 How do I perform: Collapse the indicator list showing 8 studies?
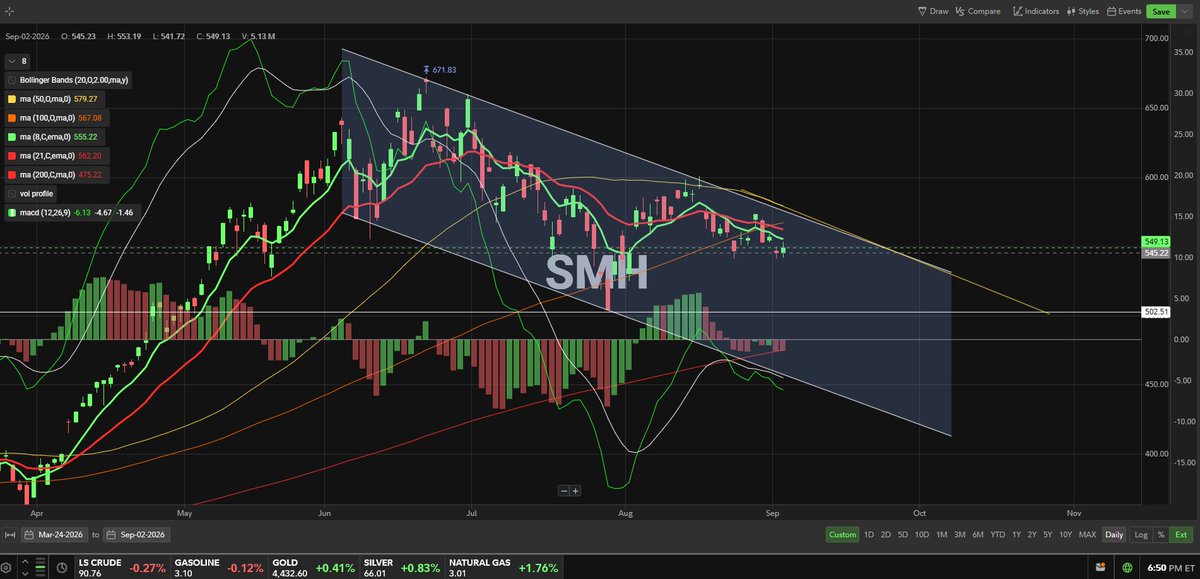point(17,61)
